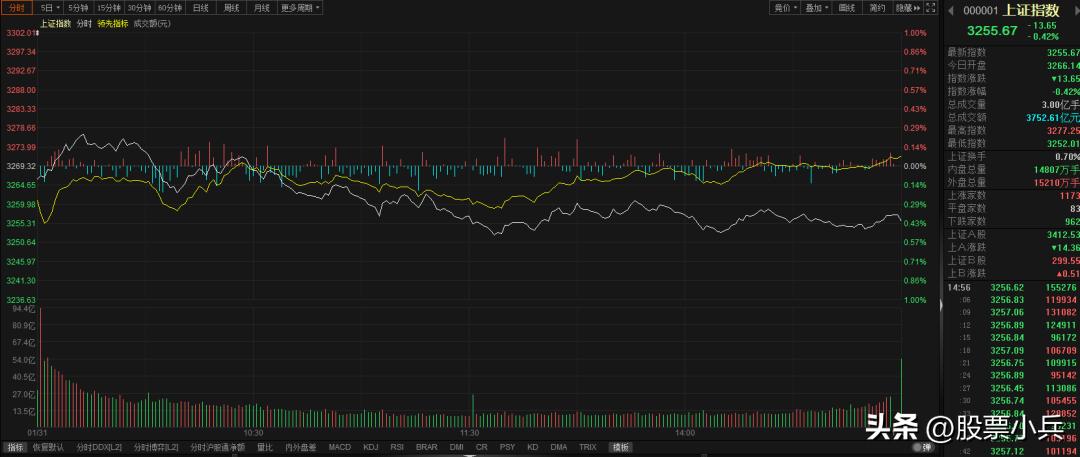The width and height of the screenshot is (1080, 457).
Task: Select the 60分钟 period tab
Action: tap(168, 8)
